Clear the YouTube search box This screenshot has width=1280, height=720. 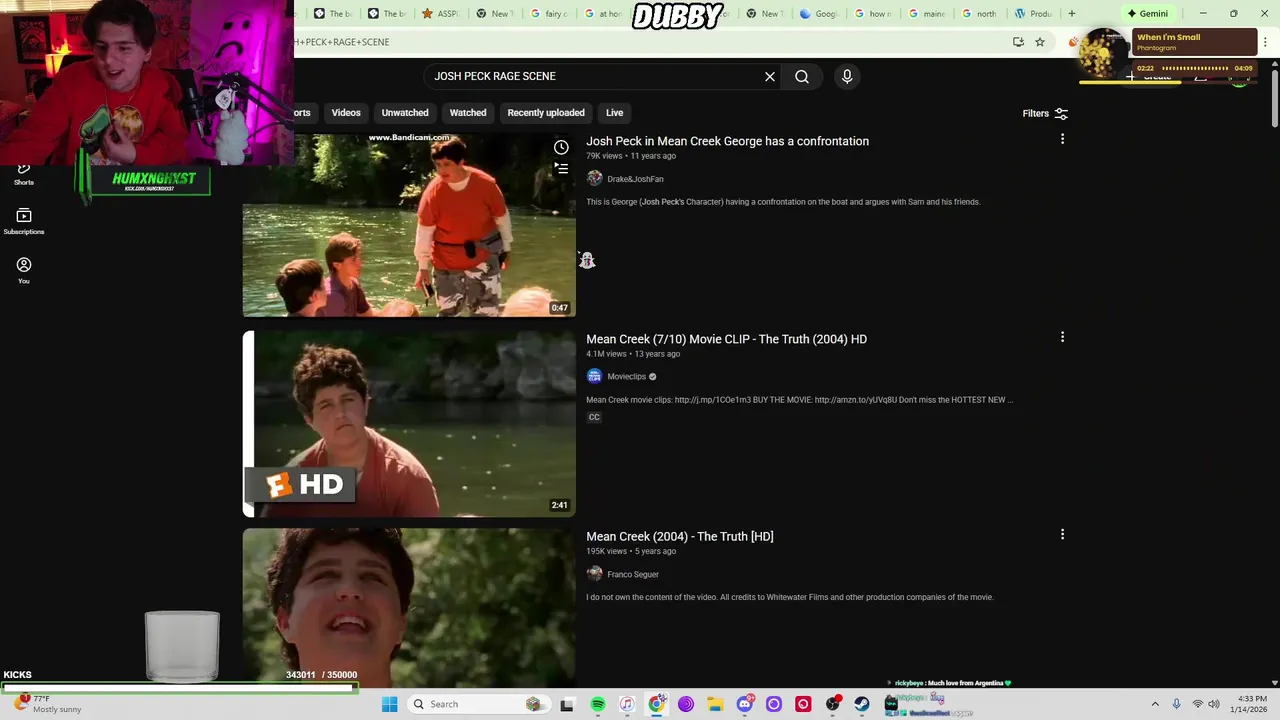click(x=770, y=76)
